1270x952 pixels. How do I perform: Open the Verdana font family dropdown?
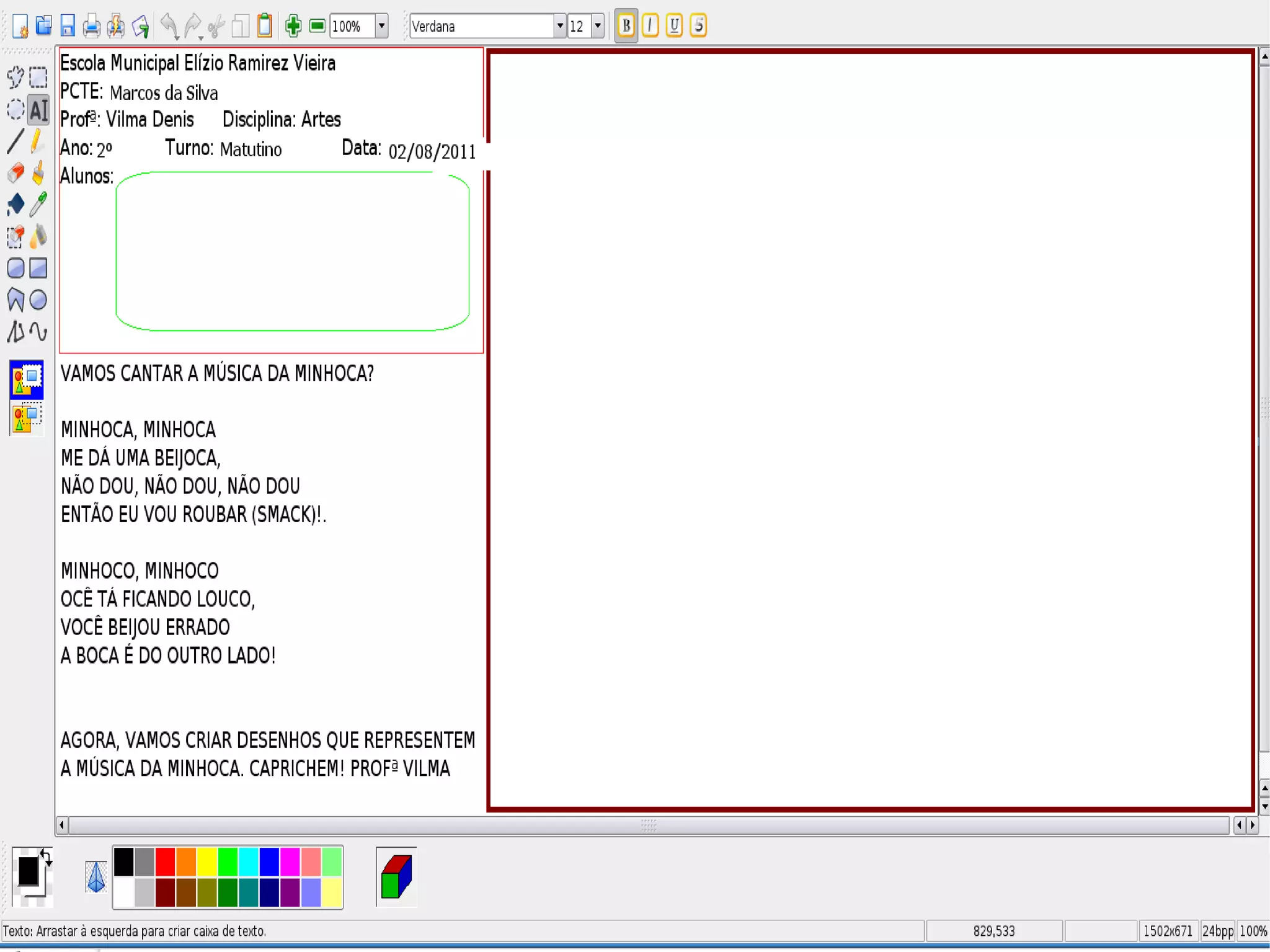559,26
